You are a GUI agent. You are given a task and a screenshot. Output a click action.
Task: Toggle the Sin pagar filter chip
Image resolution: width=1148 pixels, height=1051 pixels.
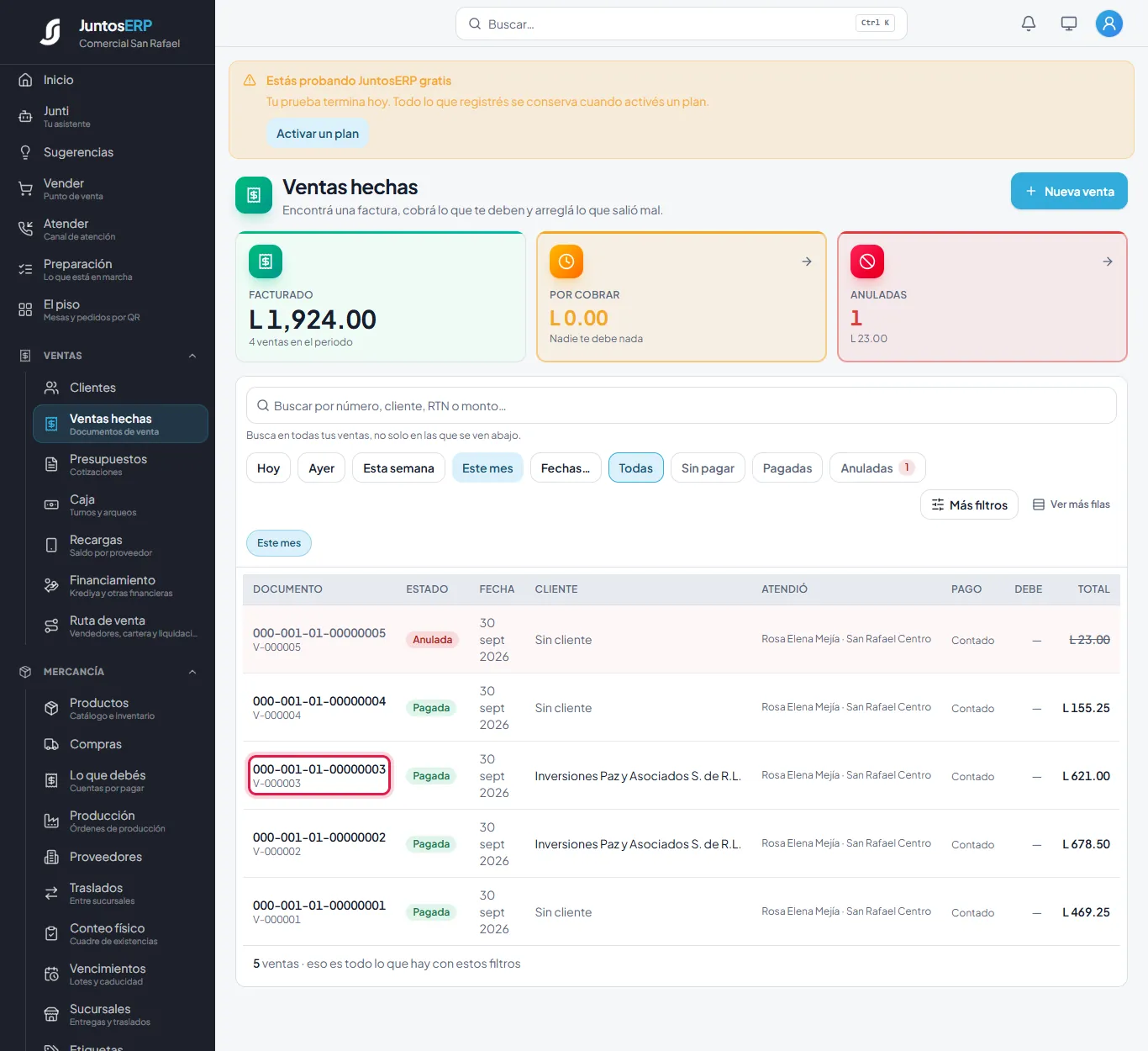click(708, 468)
